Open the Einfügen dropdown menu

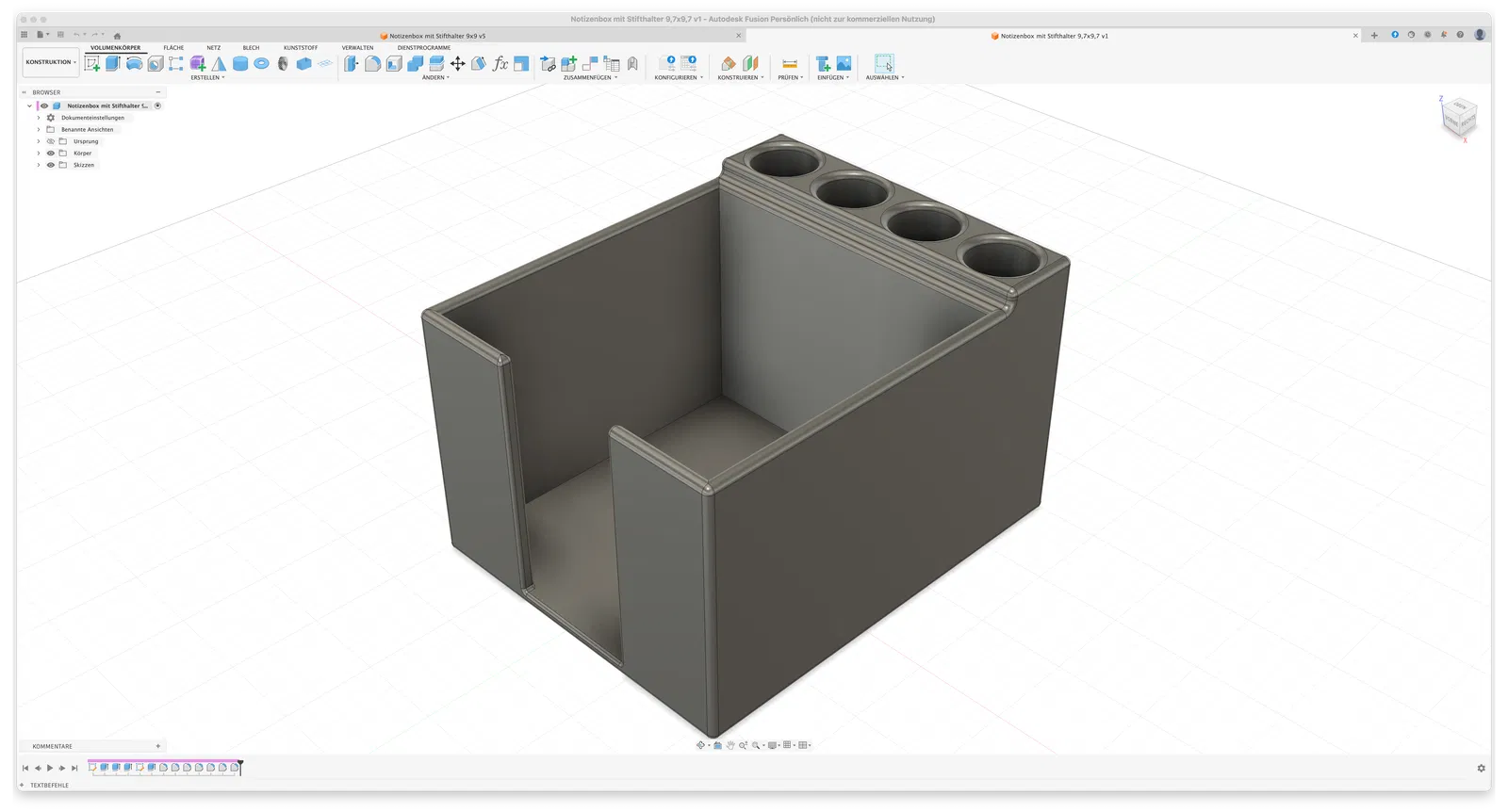(x=833, y=77)
